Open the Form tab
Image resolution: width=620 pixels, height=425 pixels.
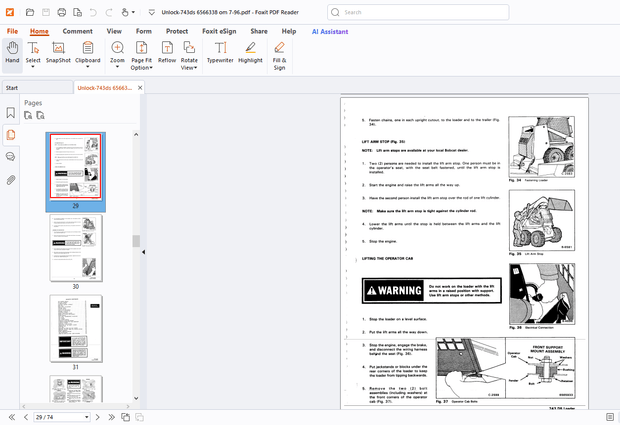click(144, 31)
